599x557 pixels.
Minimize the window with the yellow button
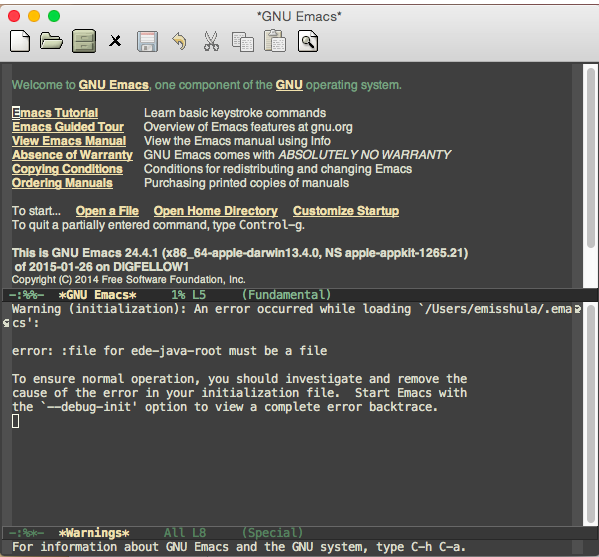[34, 16]
